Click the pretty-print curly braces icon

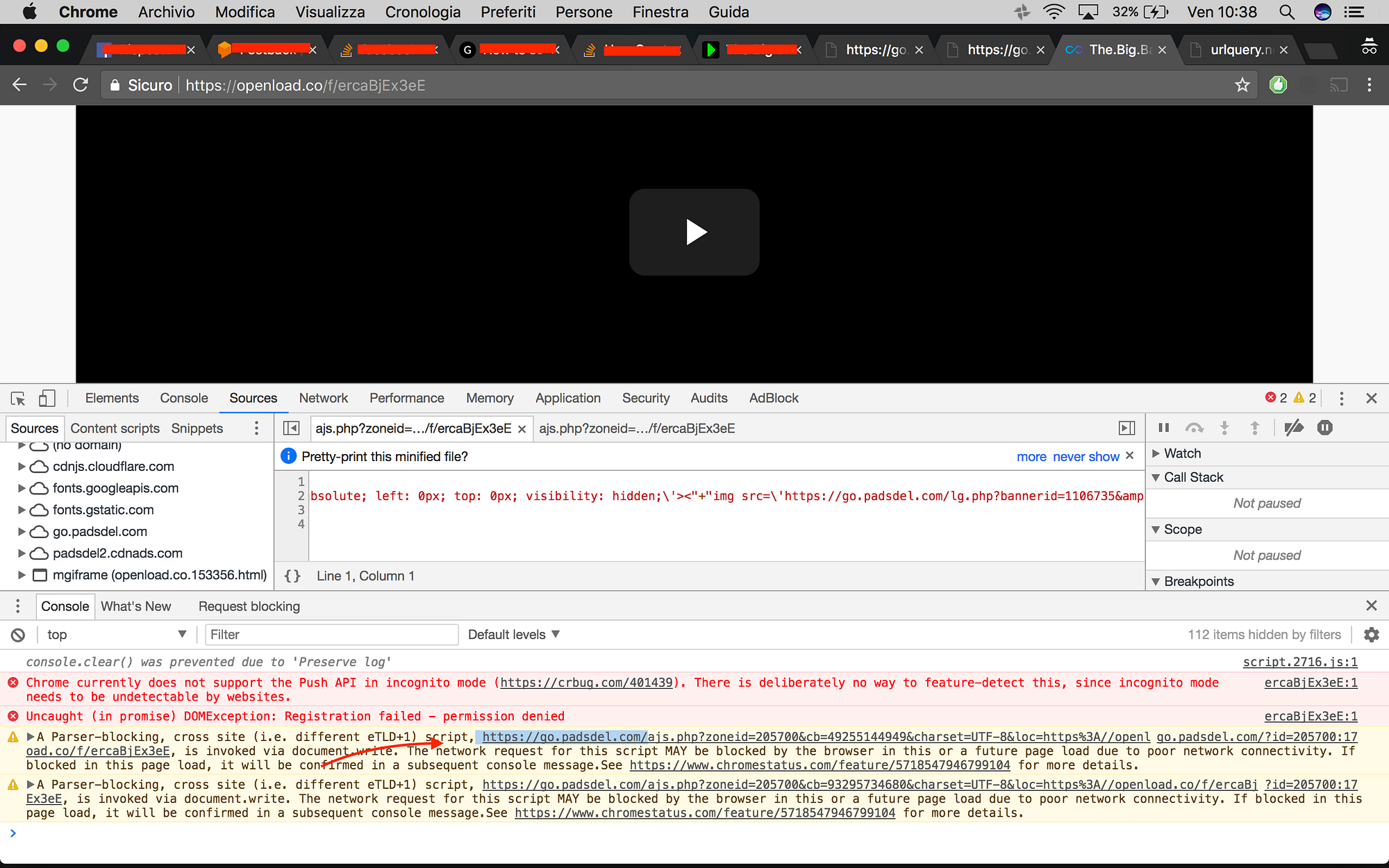pos(292,576)
